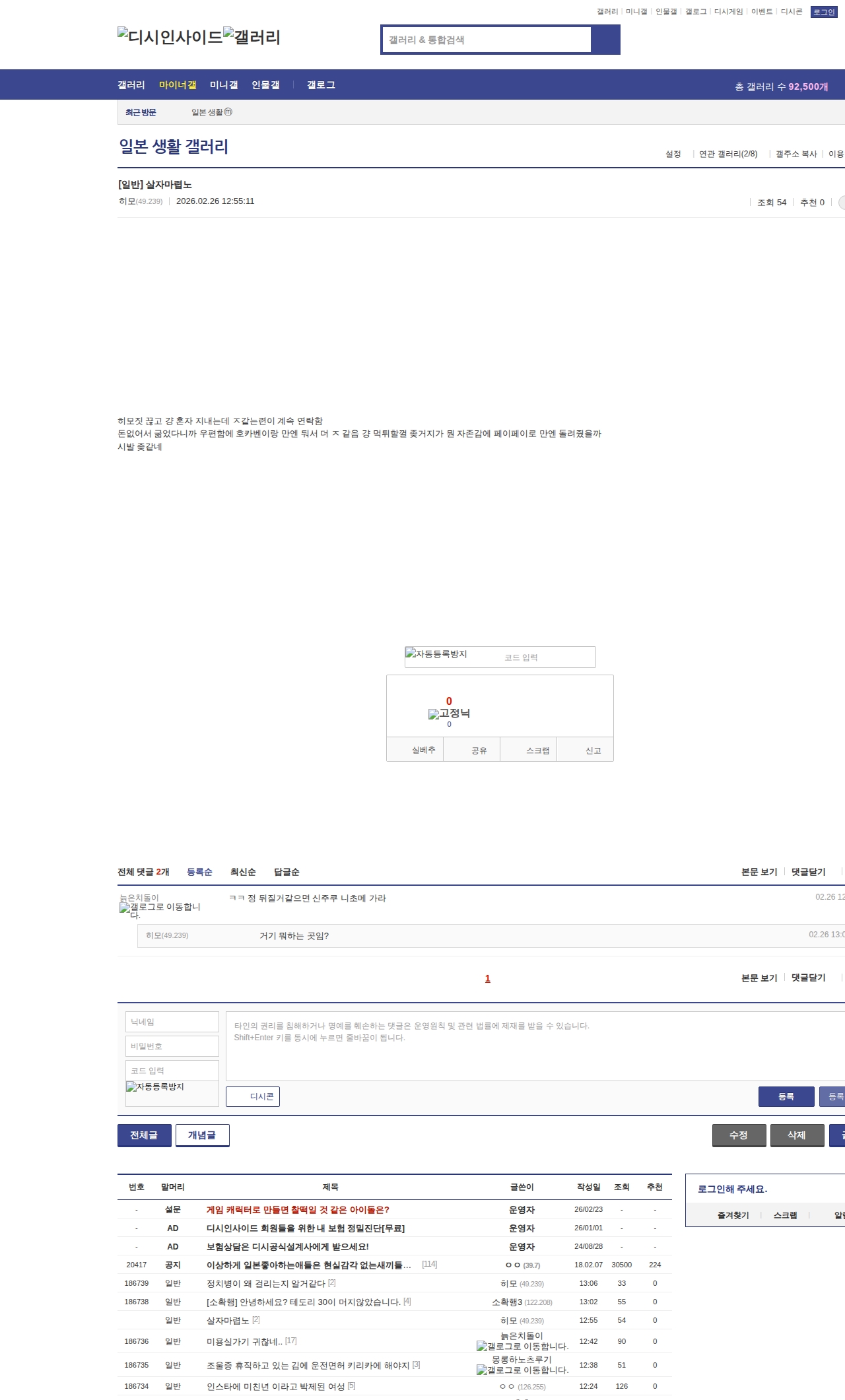Viewport: 845px width, 1400px height.
Task: Switch to the 마이너갤 tab
Action: tap(178, 85)
